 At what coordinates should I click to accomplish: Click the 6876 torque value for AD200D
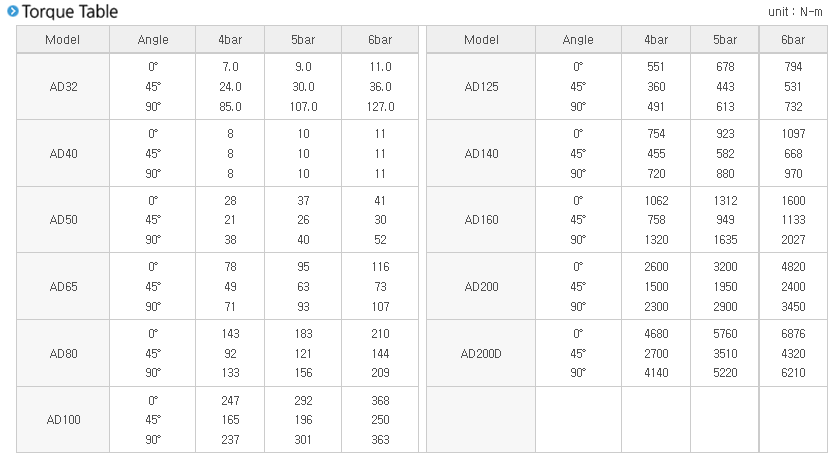793,334
